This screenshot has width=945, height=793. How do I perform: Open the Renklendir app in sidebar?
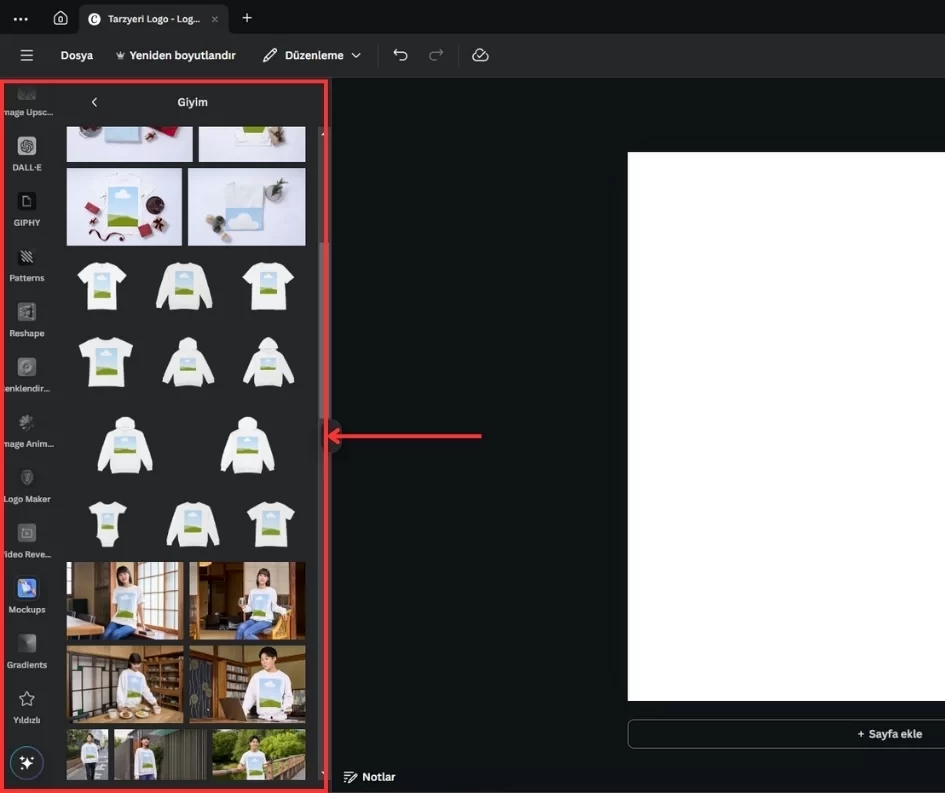27,375
